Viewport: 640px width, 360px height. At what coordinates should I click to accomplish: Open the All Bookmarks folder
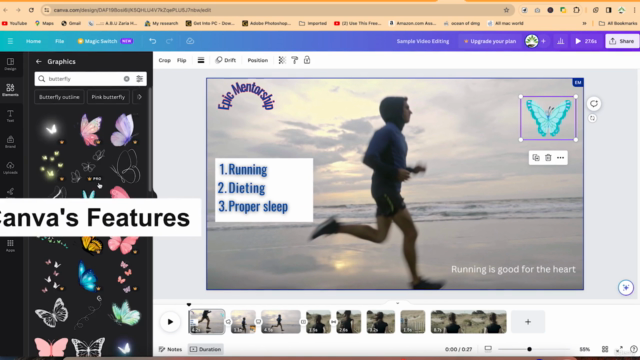coord(618,23)
